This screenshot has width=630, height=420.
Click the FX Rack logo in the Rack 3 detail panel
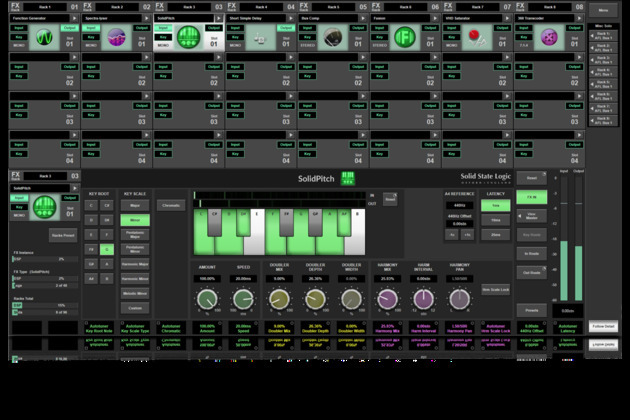[15, 176]
